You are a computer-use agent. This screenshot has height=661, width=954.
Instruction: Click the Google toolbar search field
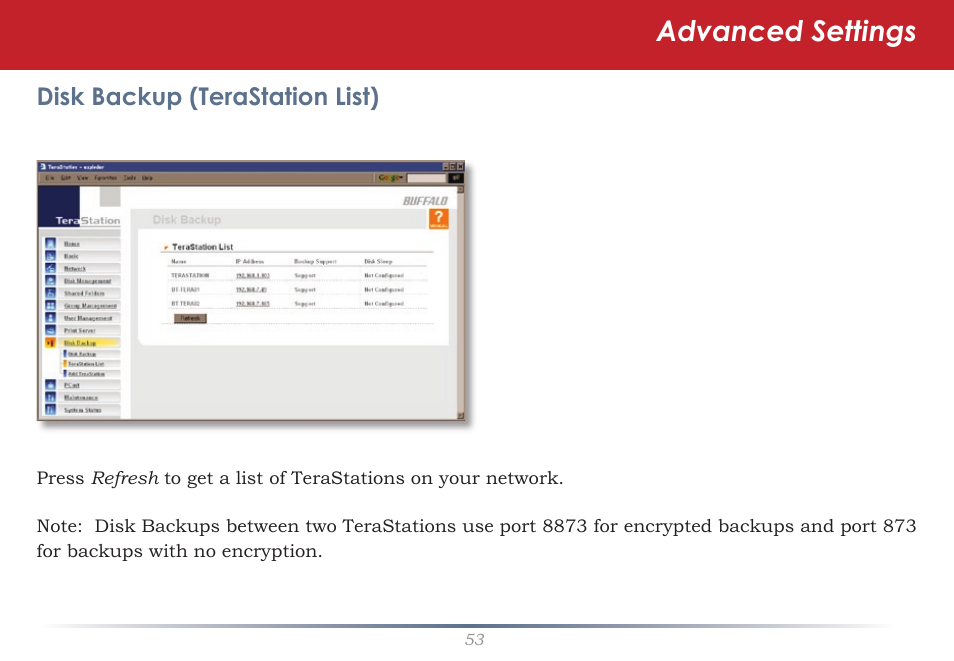point(427,178)
